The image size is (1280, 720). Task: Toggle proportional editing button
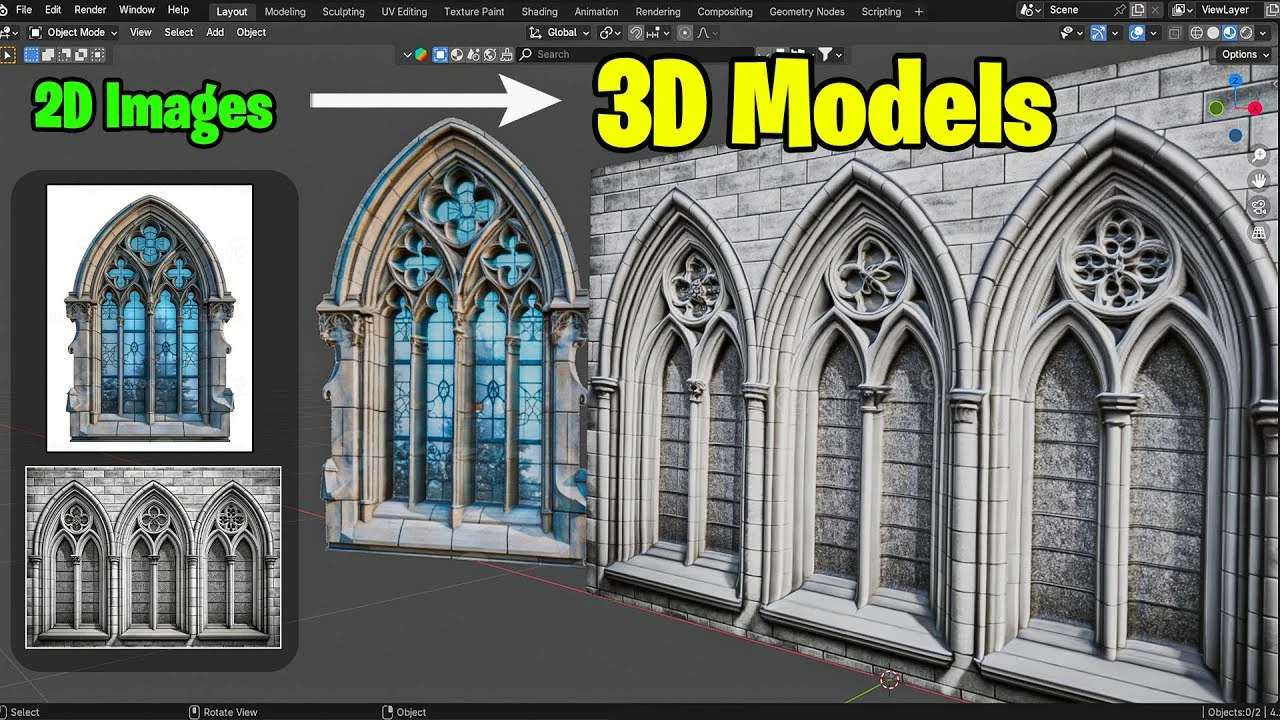[x=685, y=33]
